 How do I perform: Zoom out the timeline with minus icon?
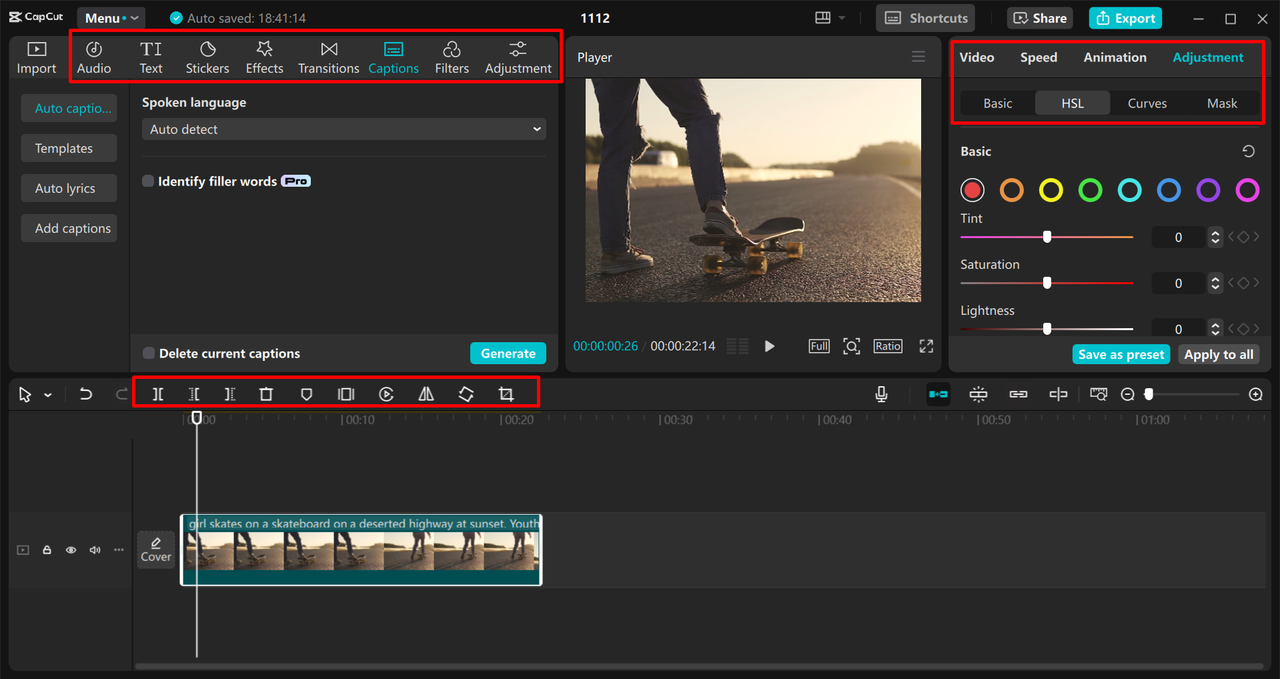(x=1127, y=394)
